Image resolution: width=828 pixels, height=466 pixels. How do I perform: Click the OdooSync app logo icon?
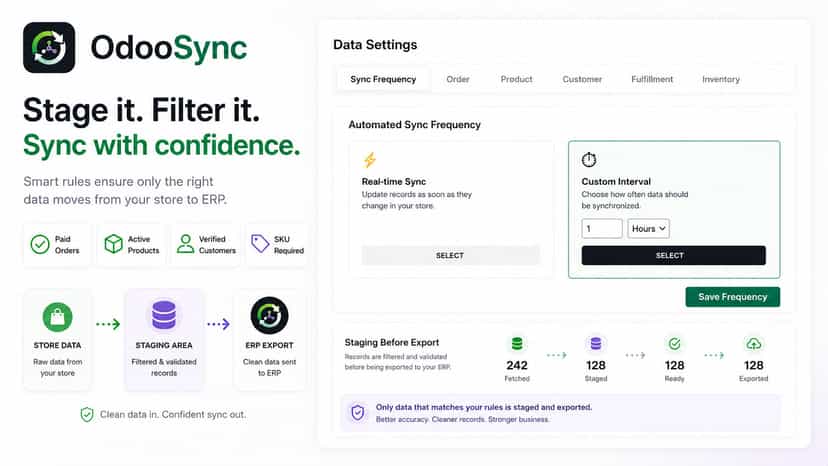49,48
